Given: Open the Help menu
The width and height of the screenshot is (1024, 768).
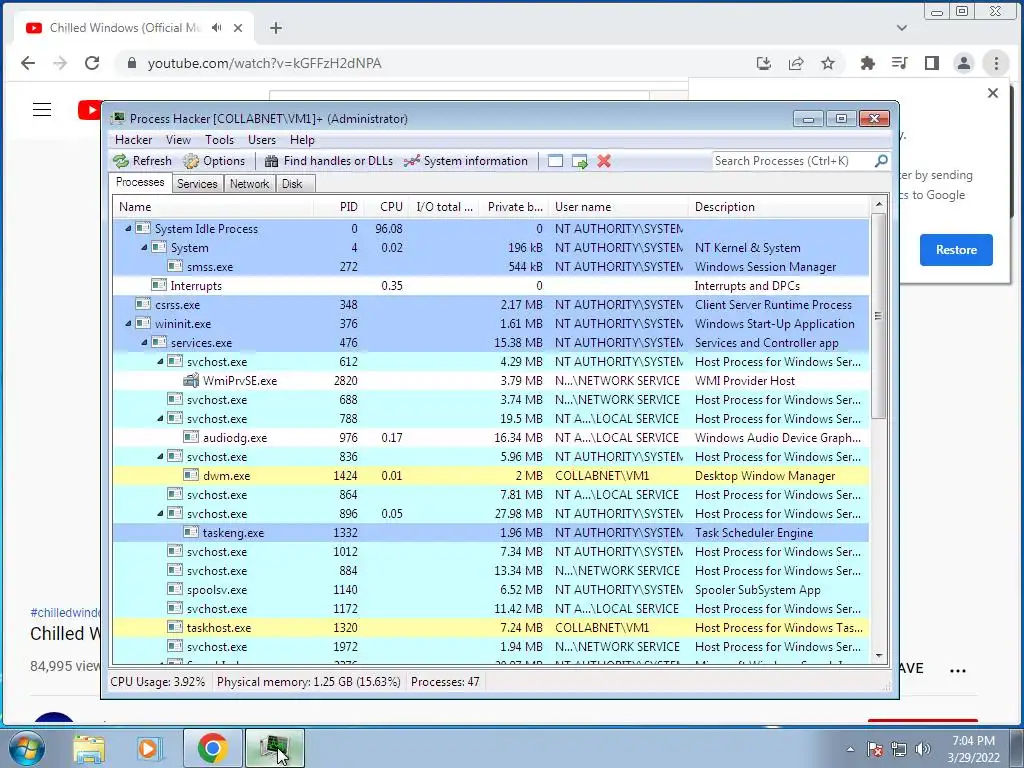Looking at the screenshot, I should coord(302,140).
